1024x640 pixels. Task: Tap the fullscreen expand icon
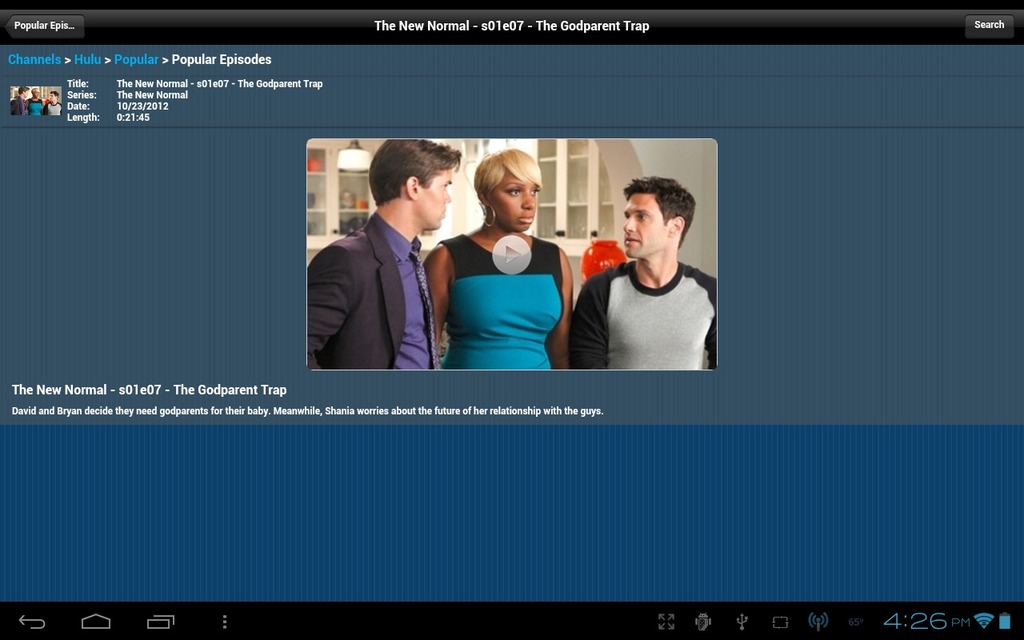[x=666, y=622]
